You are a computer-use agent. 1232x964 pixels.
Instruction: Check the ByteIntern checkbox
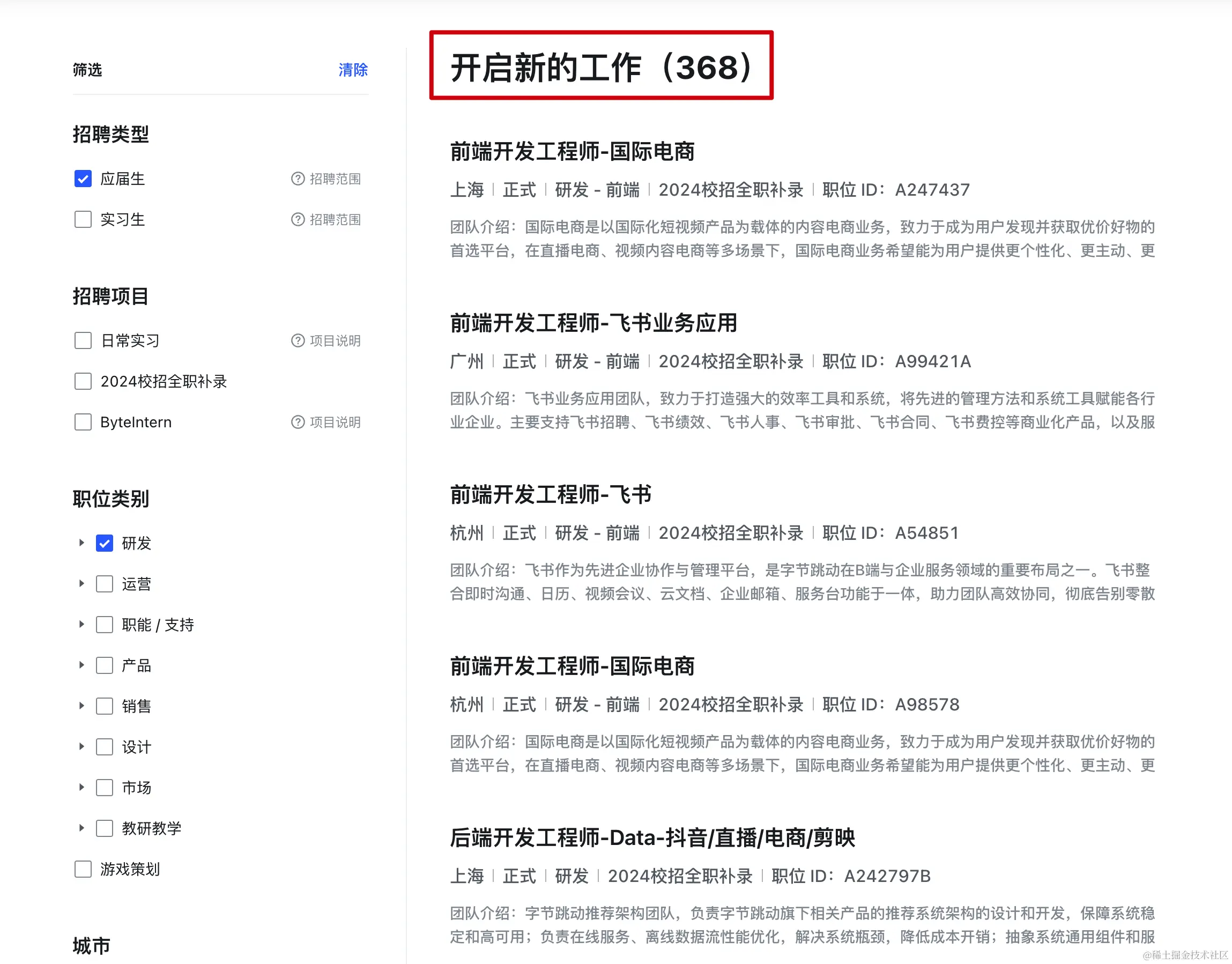83,422
